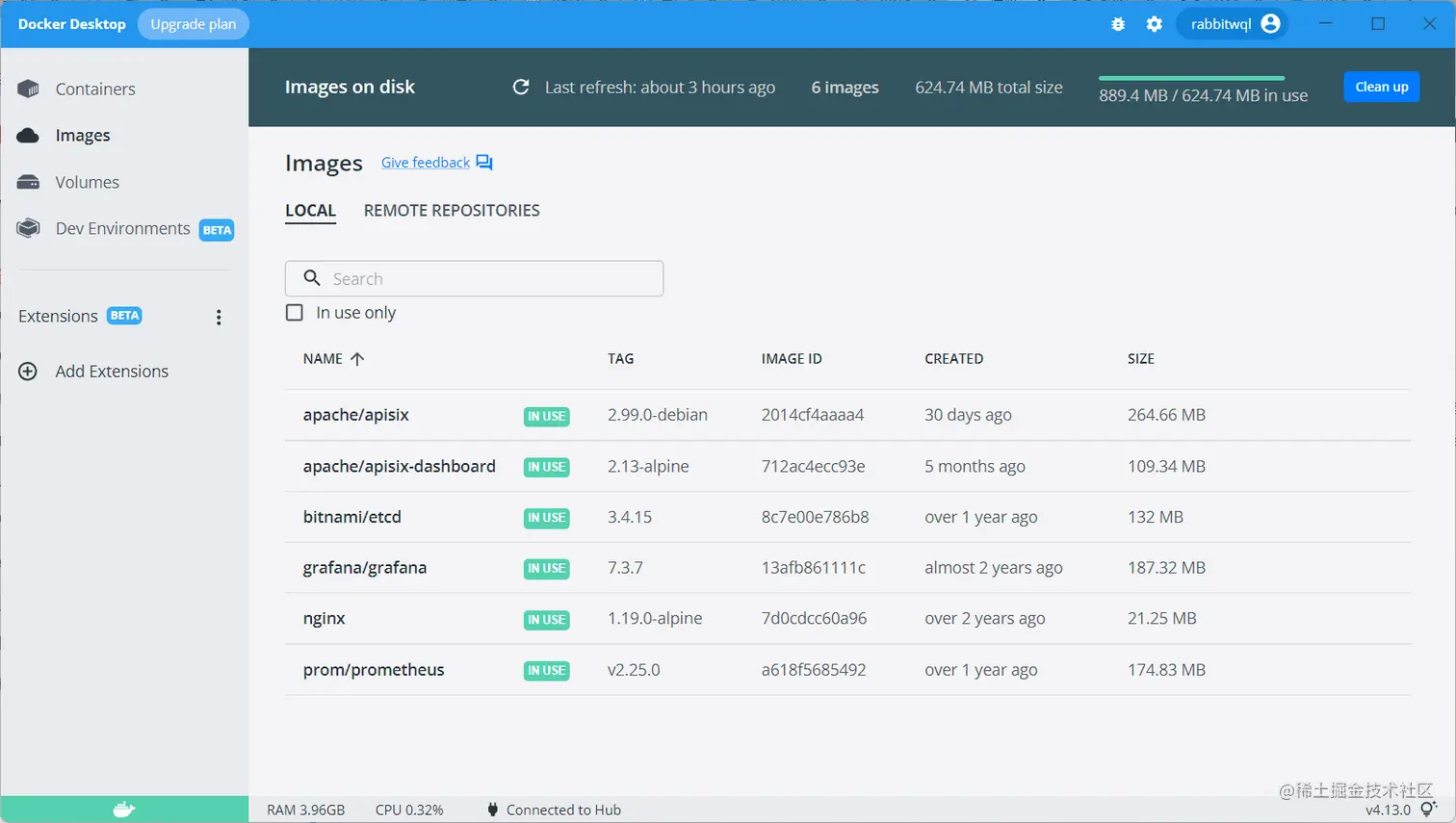Click the NAME sort arrow
Screen dimensions: 1456x823
coord(357,359)
